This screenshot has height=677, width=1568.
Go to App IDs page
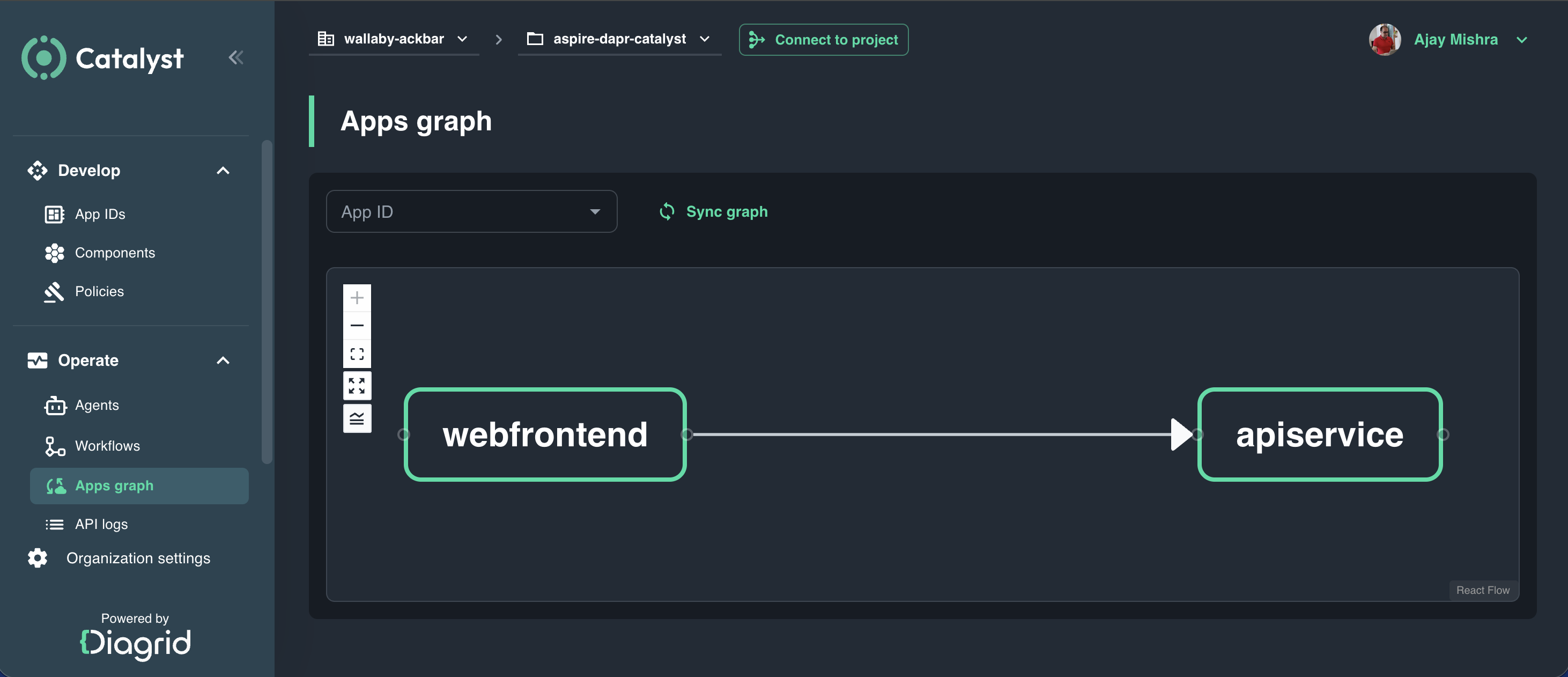click(100, 214)
